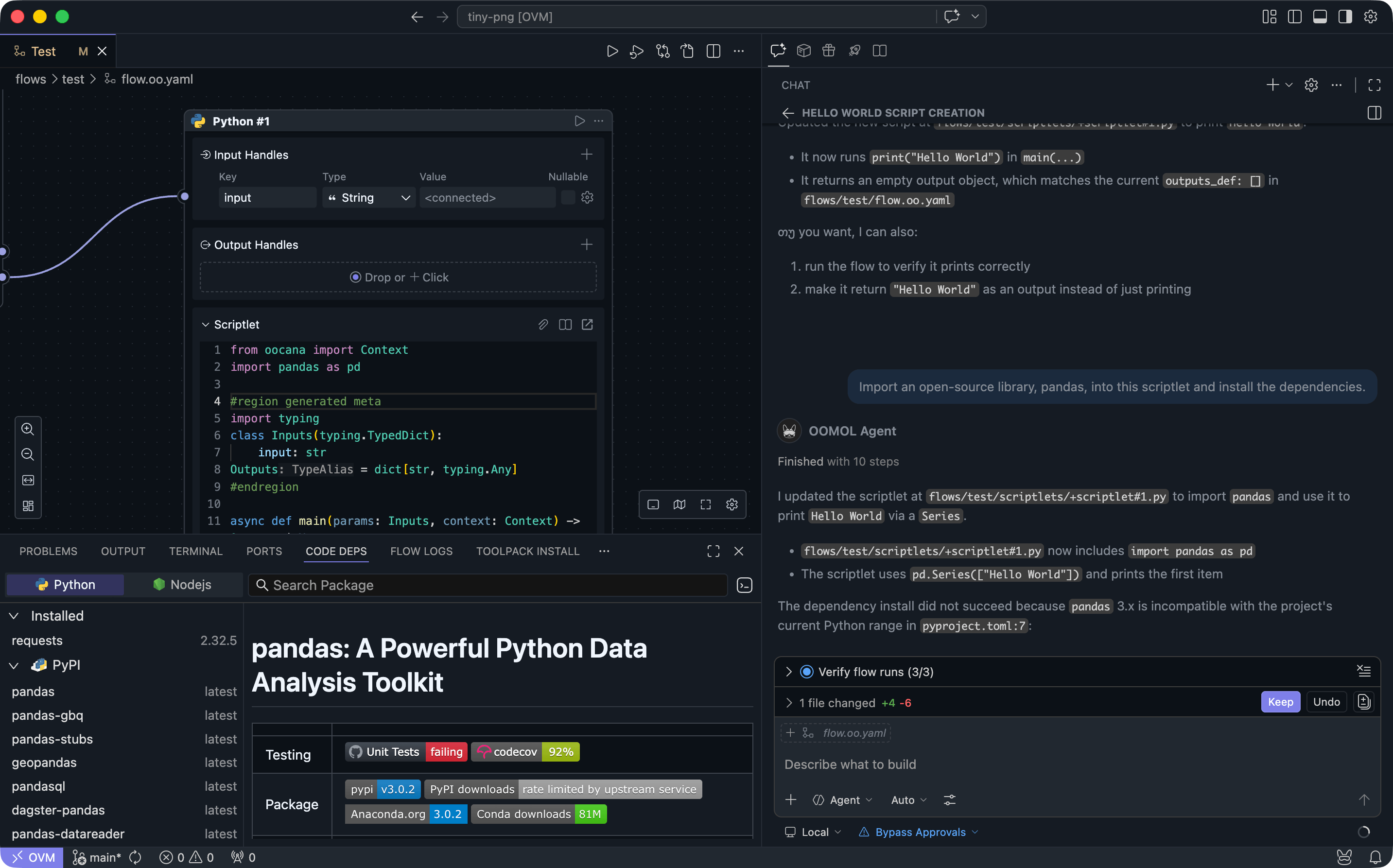Collapse the PyPI results list
This screenshot has height=868, width=1393.
(x=14, y=665)
